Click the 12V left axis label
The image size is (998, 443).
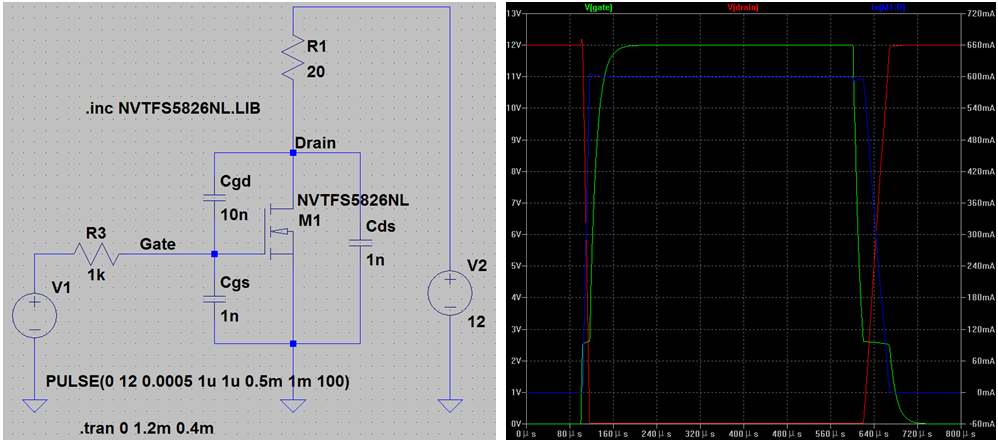[x=514, y=45]
